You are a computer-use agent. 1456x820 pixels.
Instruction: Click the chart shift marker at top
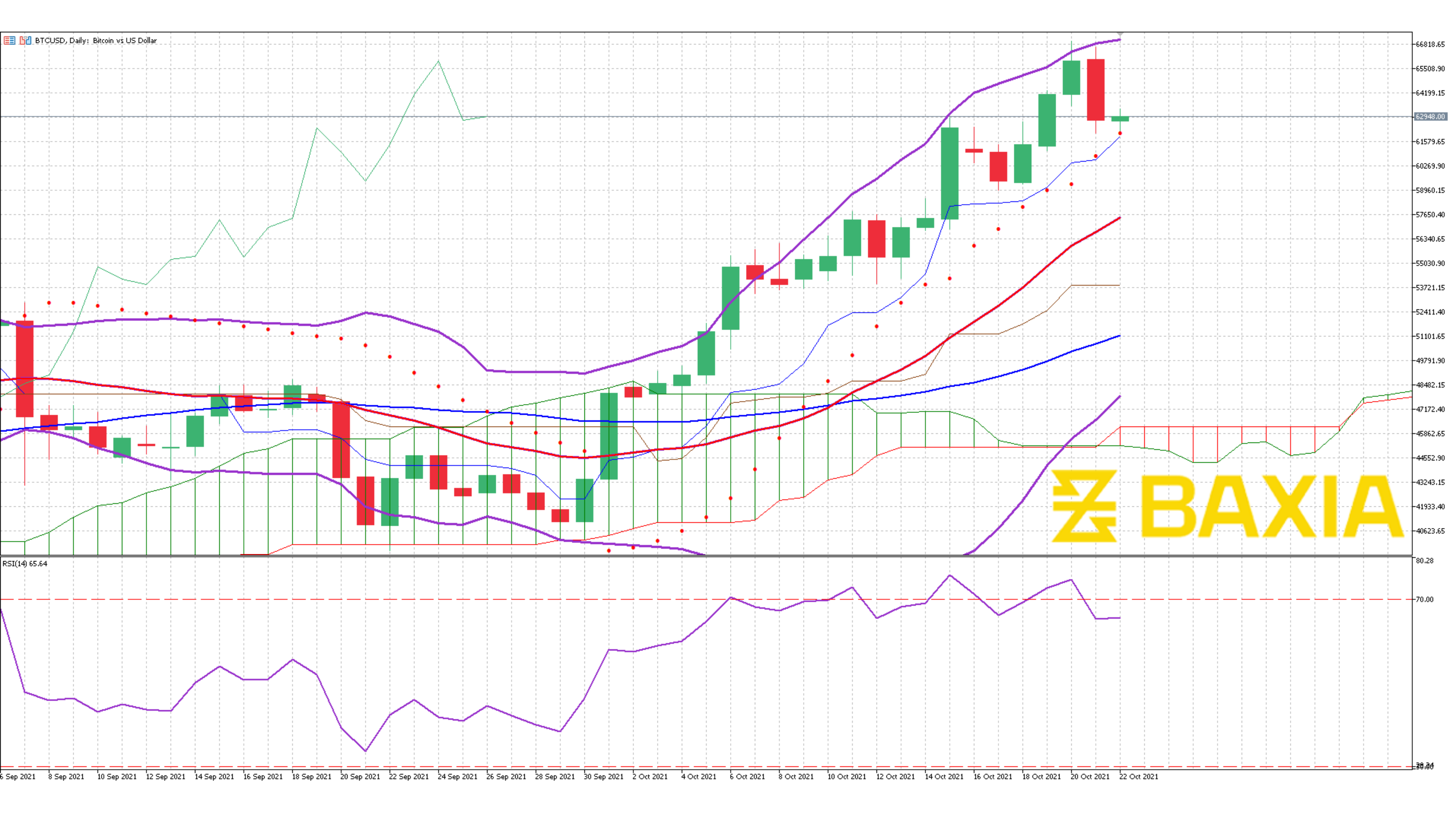click(x=1120, y=34)
